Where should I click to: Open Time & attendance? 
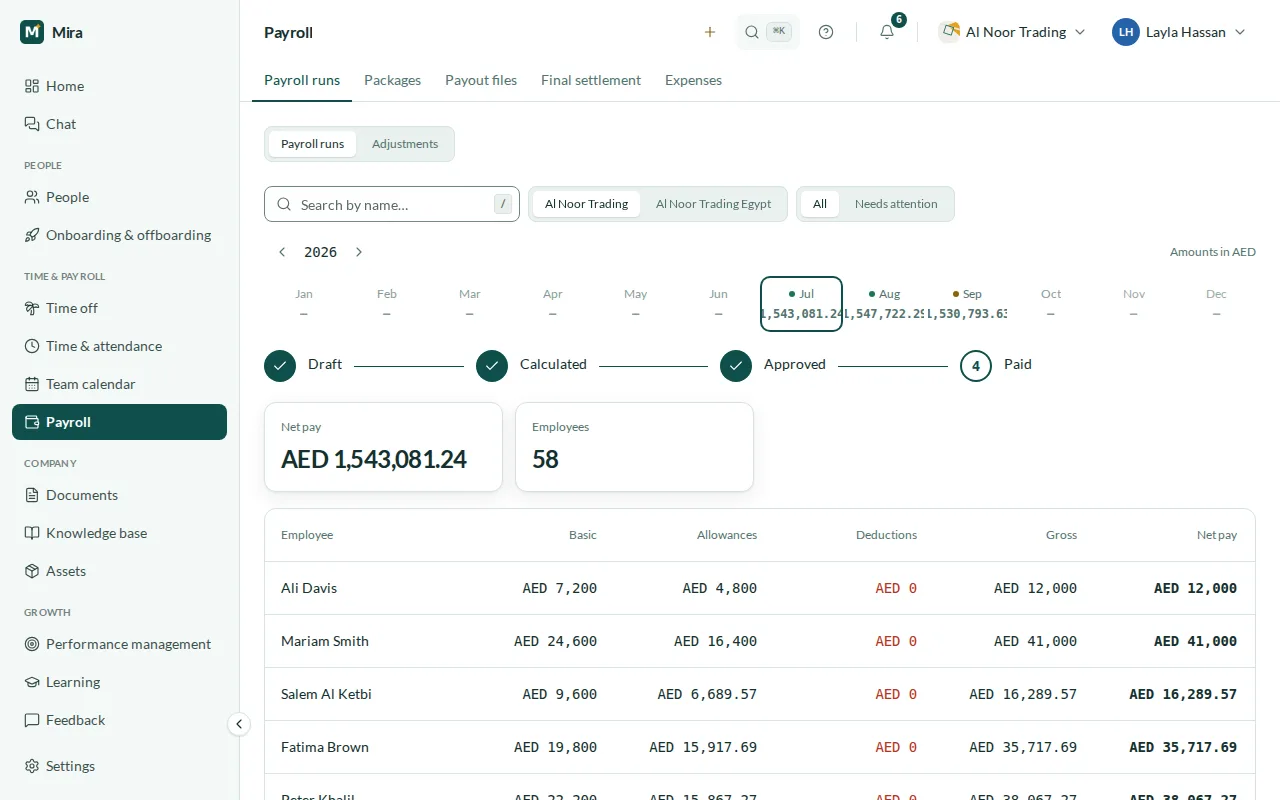(x=119, y=346)
